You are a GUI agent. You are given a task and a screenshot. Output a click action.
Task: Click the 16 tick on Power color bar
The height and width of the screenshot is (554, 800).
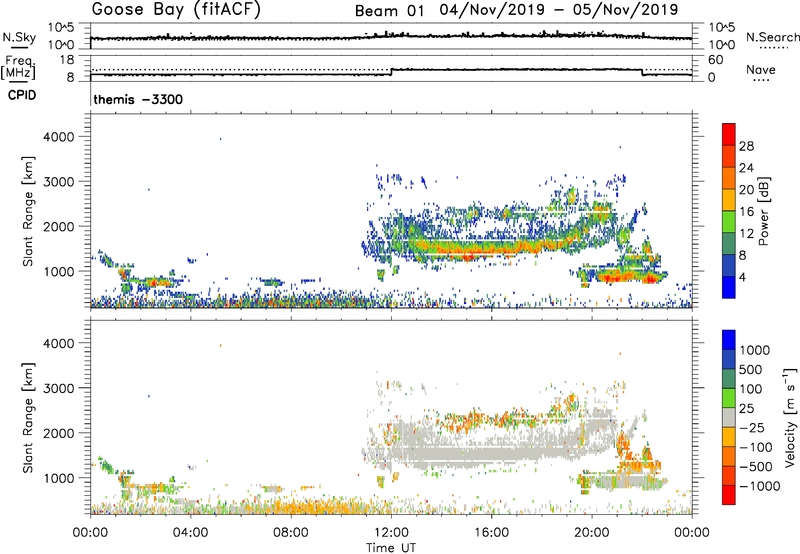(746, 212)
